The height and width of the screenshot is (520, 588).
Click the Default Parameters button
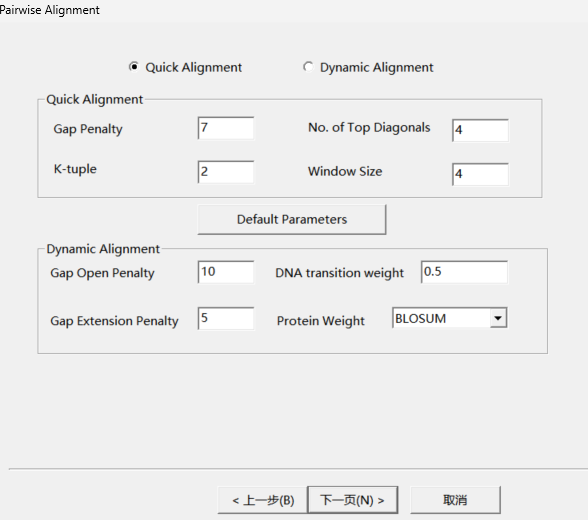point(292,219)
